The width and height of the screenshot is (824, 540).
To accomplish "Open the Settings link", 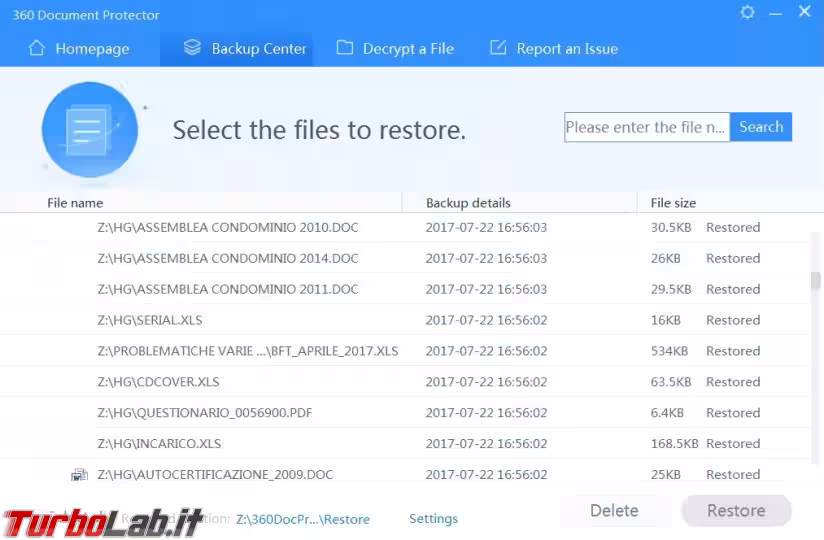I will pyautogui.click(x=434, y=518).
